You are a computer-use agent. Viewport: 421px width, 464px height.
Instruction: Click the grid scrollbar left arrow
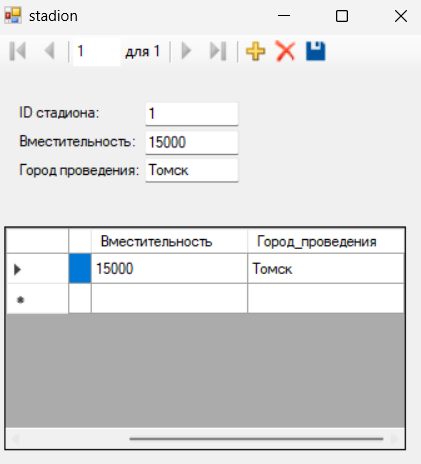point(15,439)
